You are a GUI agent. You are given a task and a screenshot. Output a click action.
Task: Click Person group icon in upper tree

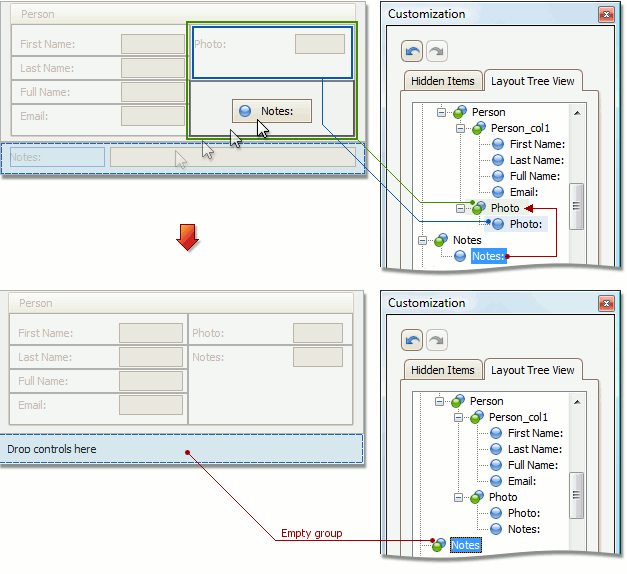coord(460,112)
